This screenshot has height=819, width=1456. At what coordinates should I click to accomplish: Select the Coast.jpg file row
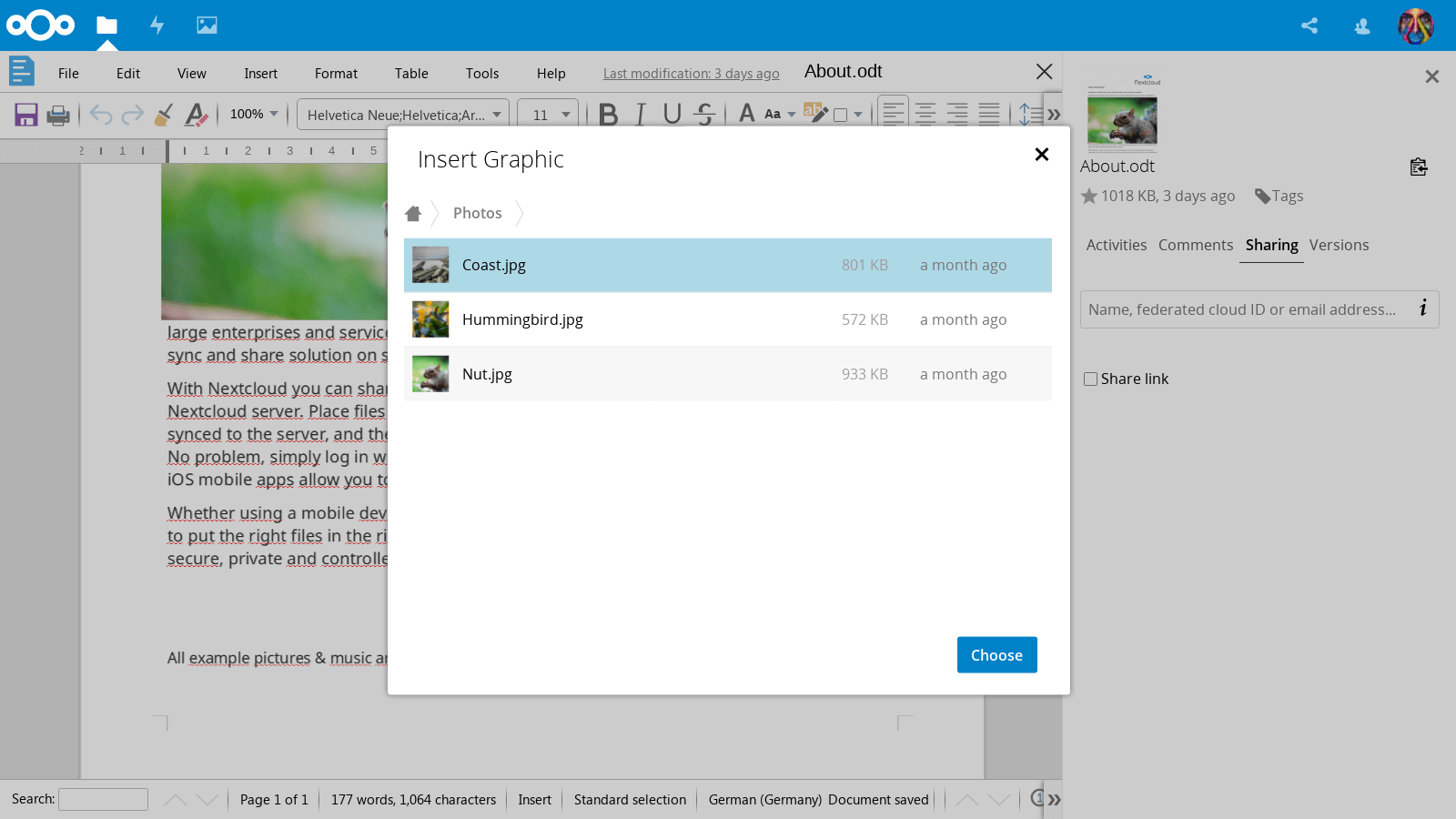pos(728,265)
